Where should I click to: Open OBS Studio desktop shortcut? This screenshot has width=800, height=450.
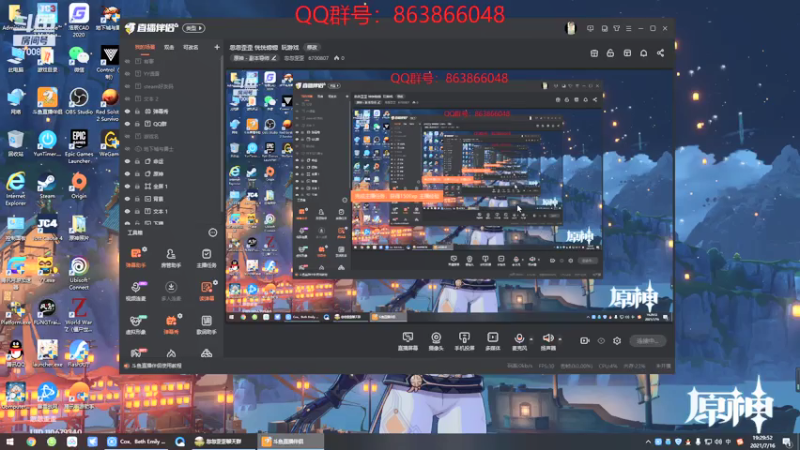79,101
